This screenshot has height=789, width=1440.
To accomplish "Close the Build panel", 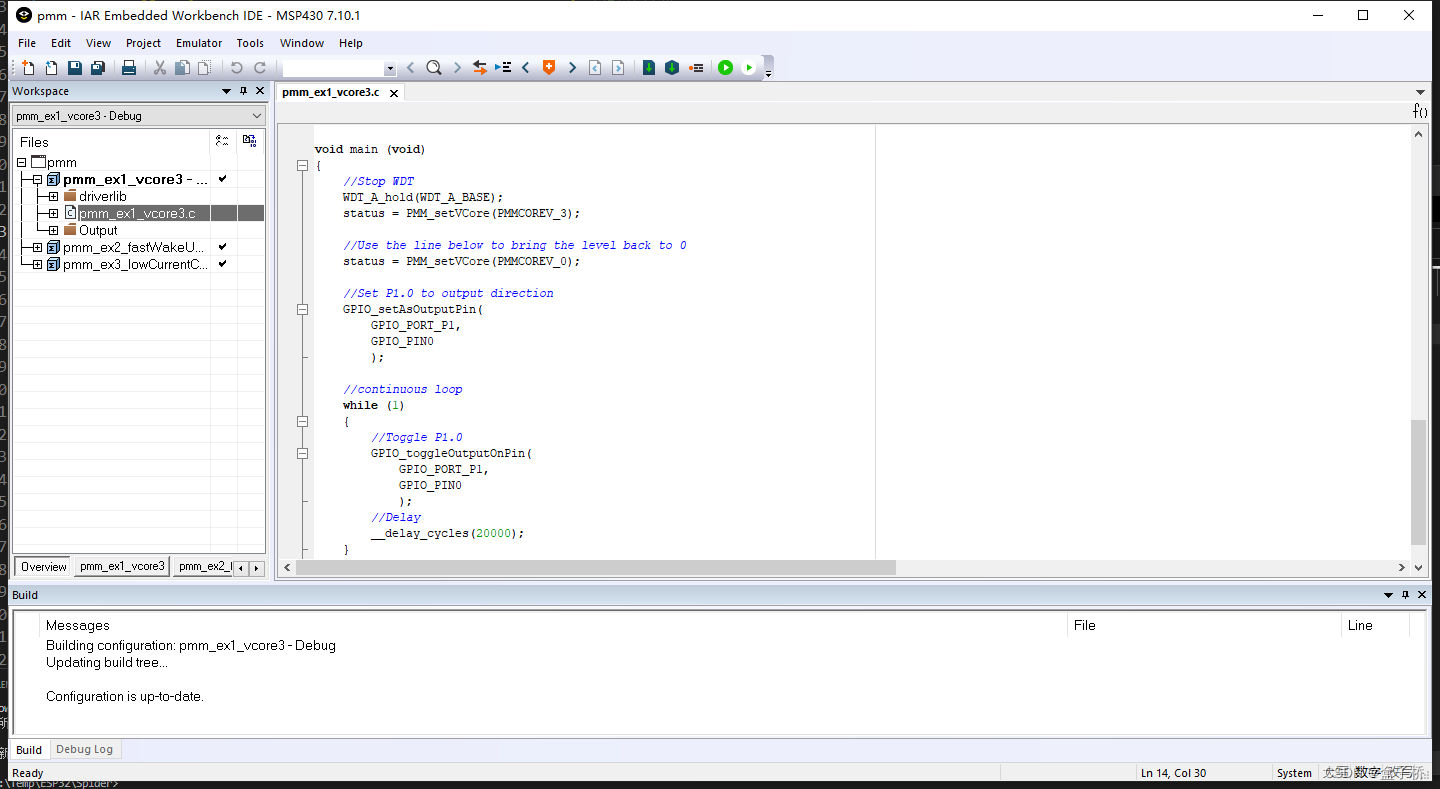I will (1423, 595).
